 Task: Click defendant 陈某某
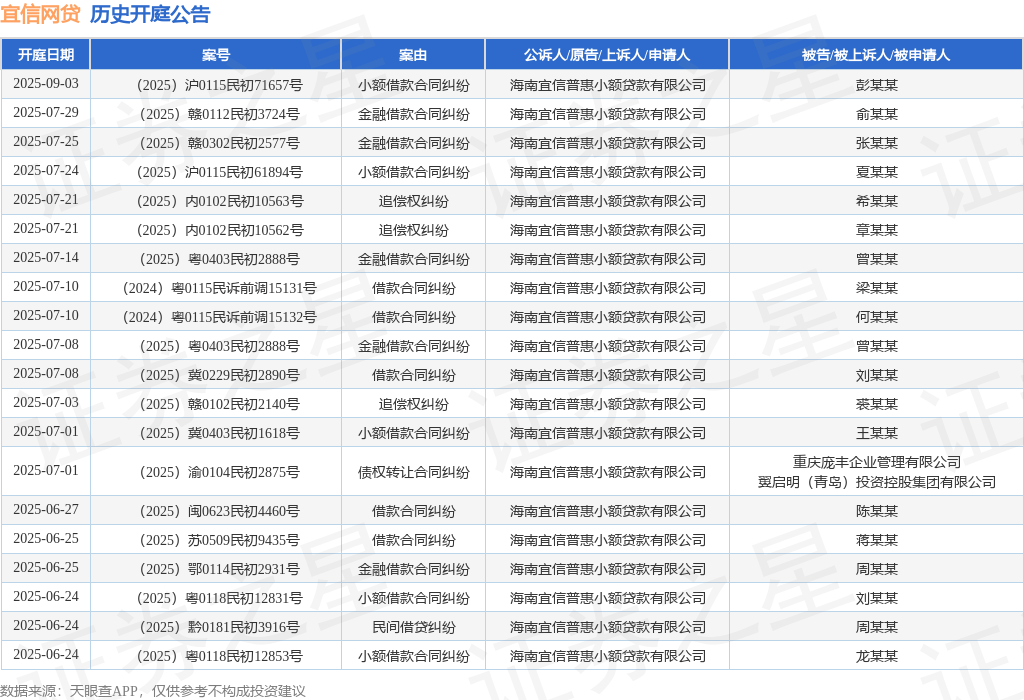(x=876, y=511)
